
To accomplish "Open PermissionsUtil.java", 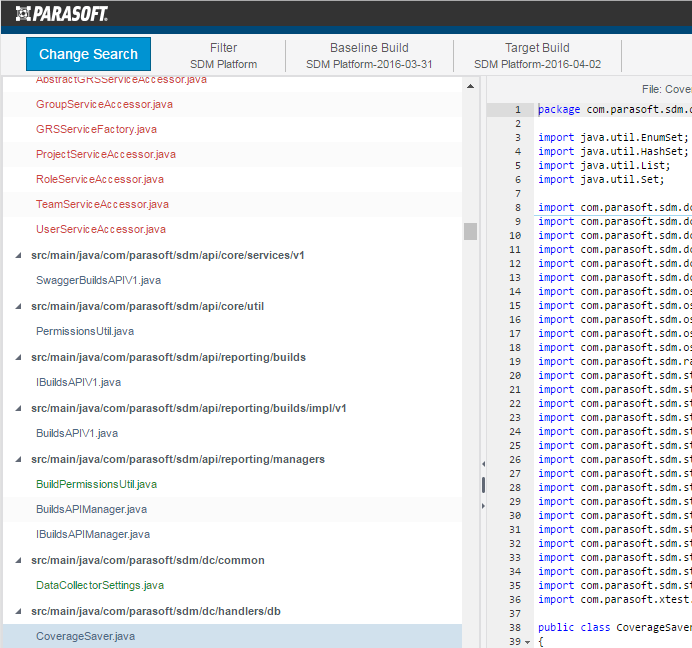I will coord(85,331).
